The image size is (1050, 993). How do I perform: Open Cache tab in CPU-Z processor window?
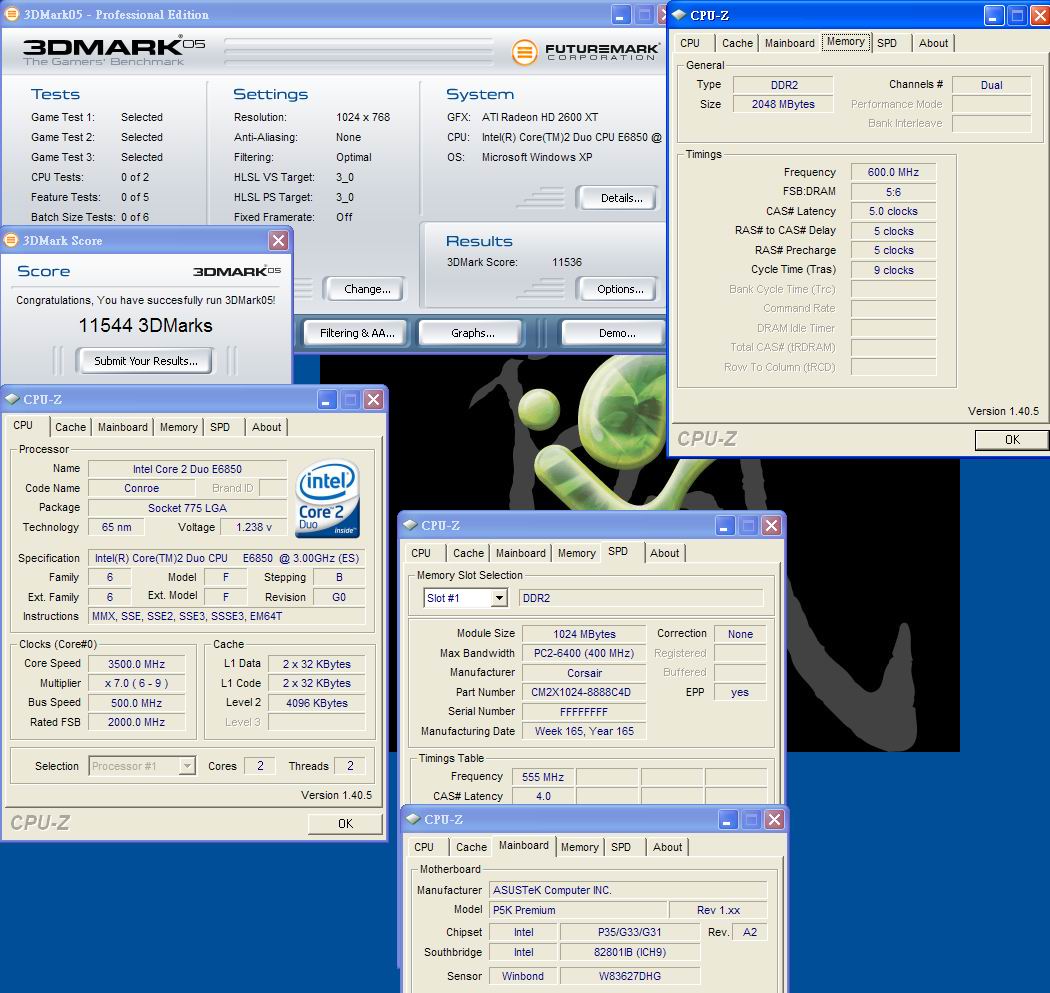(x=70, y=427)
